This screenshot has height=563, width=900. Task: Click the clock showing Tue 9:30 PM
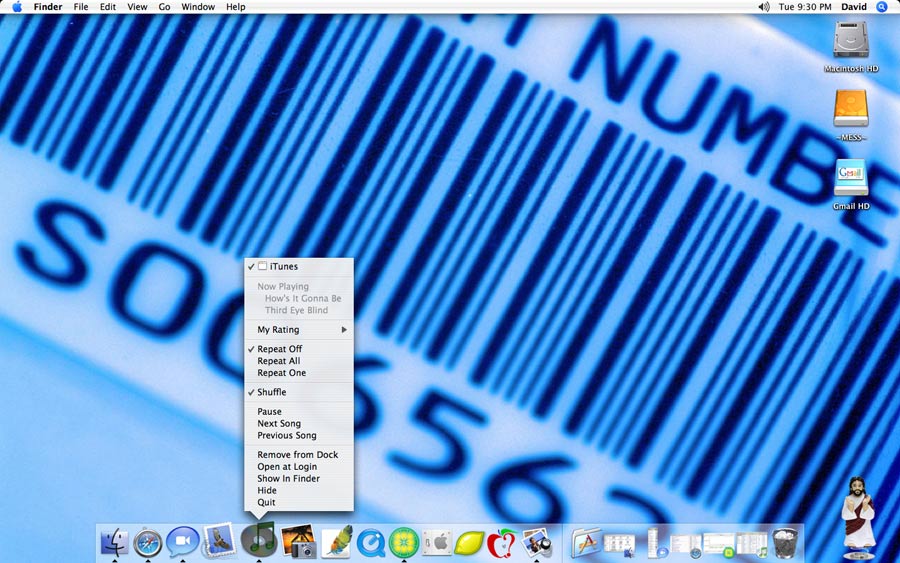[x=805, y=7]
